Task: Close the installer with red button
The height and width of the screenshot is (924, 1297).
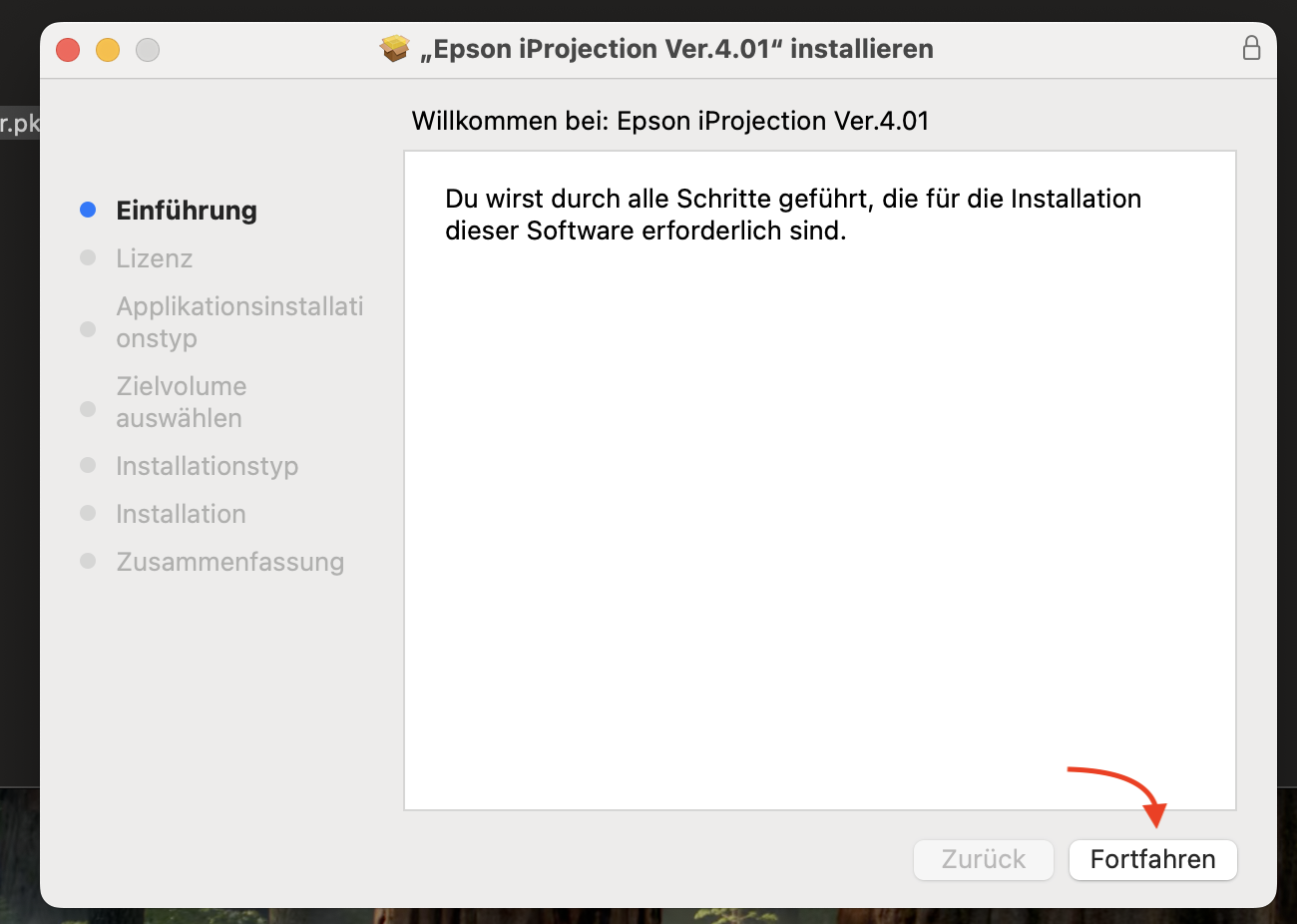Action: [68, 49]
